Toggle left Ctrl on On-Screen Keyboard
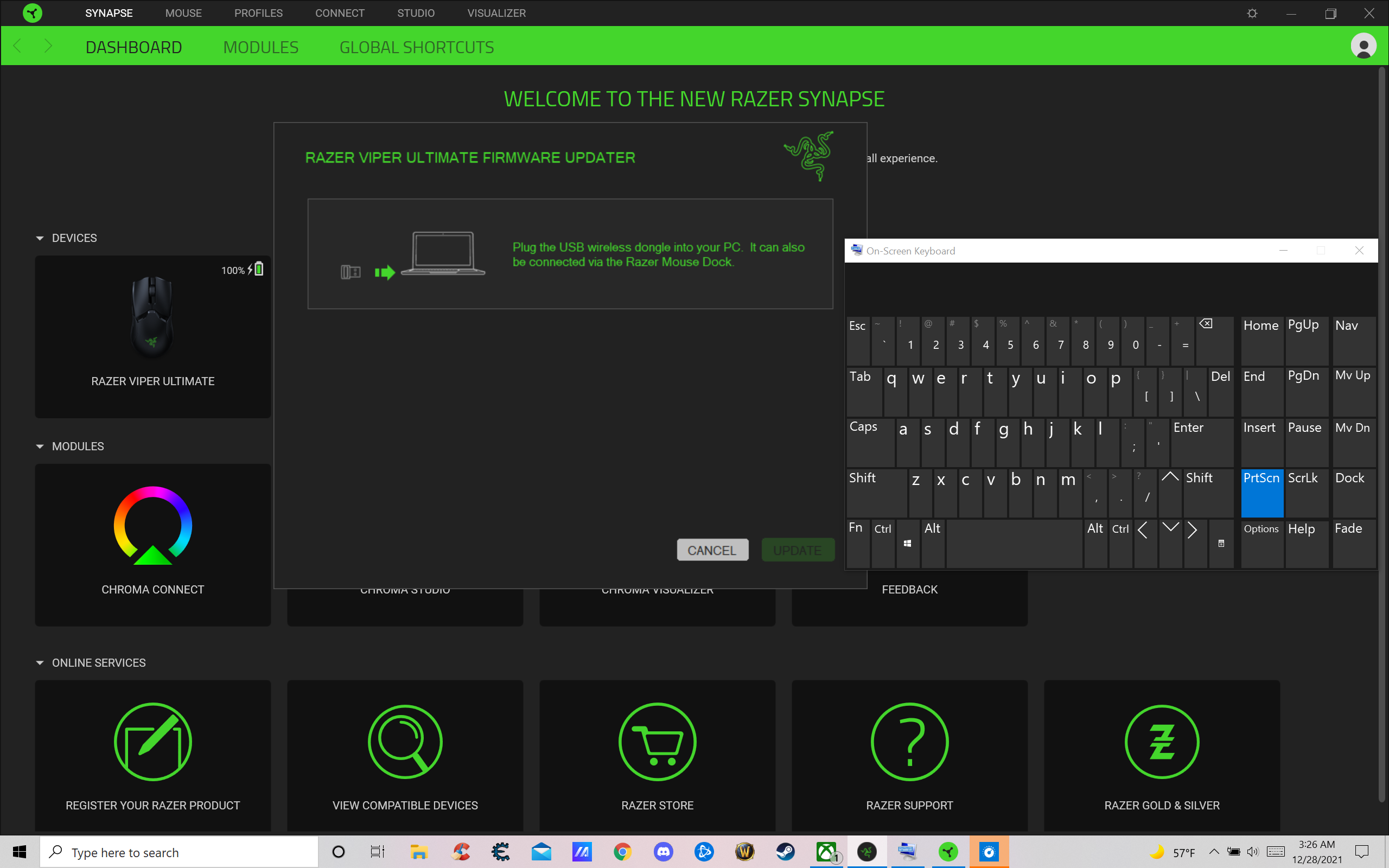 [883, 544]
